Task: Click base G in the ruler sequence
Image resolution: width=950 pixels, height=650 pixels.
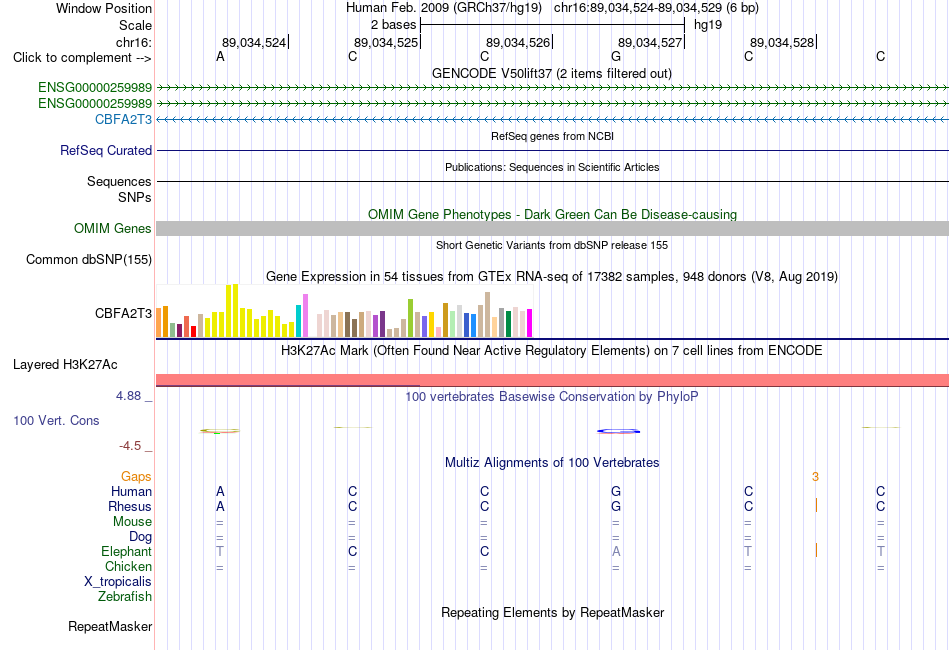Action: click(x=616, y=57)
